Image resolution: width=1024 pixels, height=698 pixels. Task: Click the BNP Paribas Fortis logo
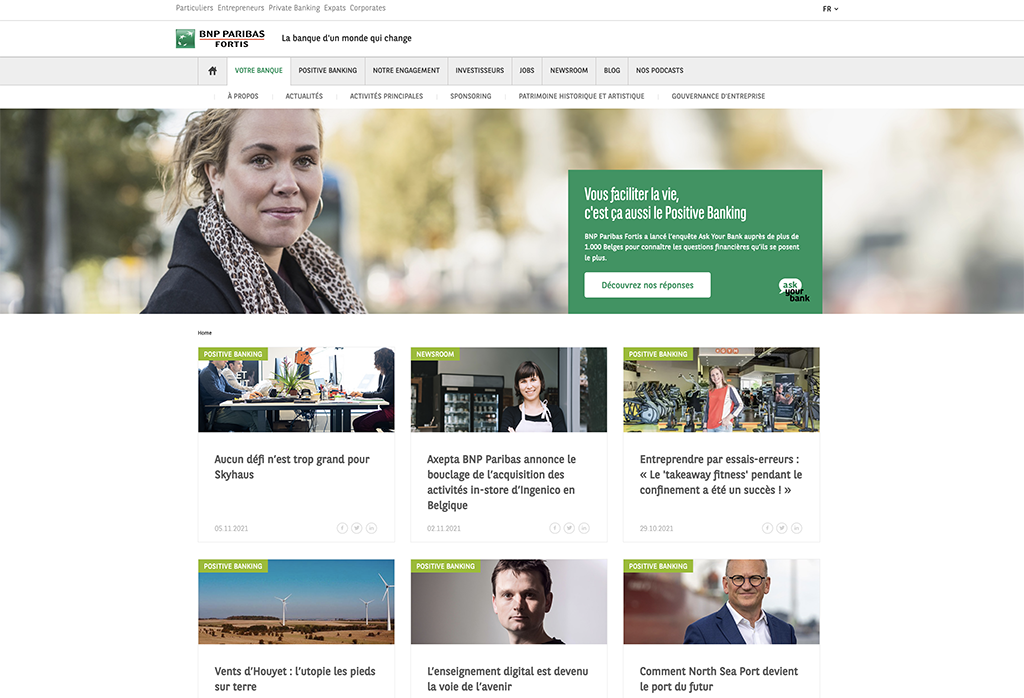[221, 39]
